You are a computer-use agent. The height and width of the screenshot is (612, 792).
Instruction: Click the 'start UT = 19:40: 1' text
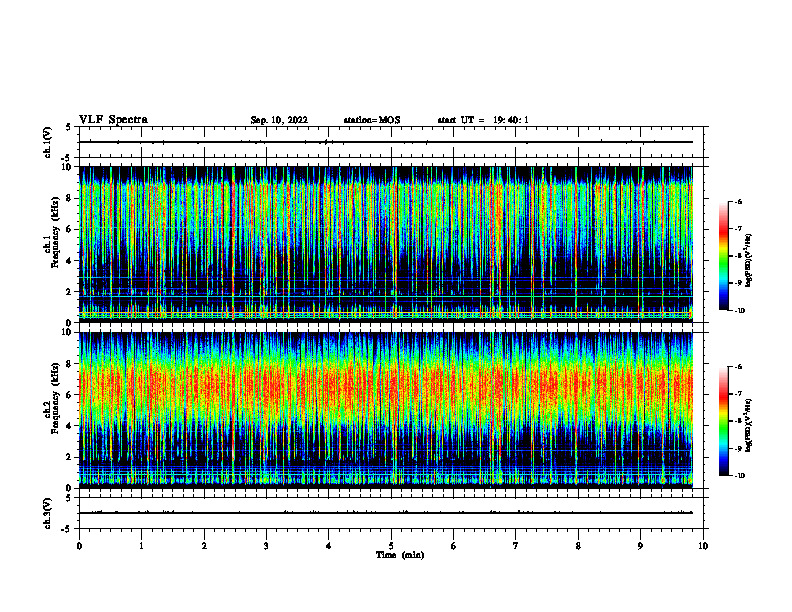483,120
